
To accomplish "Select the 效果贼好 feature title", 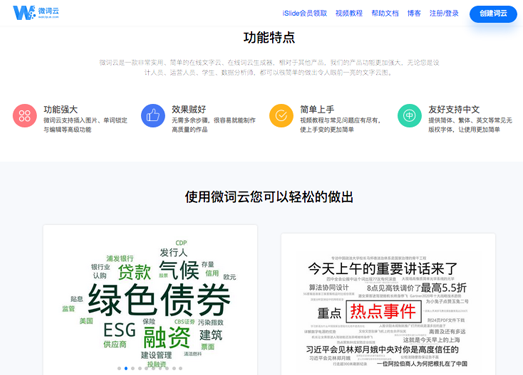I will 188,109.
